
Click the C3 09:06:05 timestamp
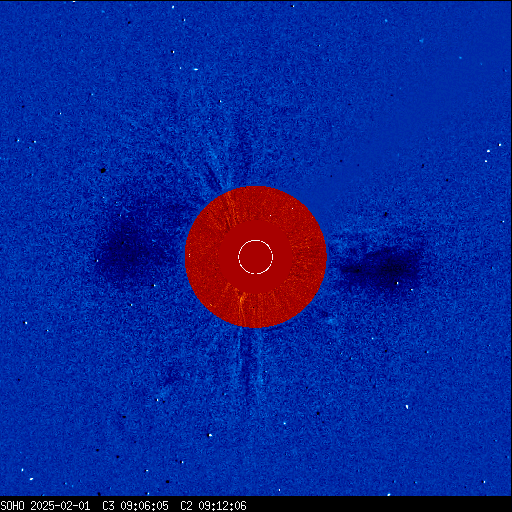[135, 506]
